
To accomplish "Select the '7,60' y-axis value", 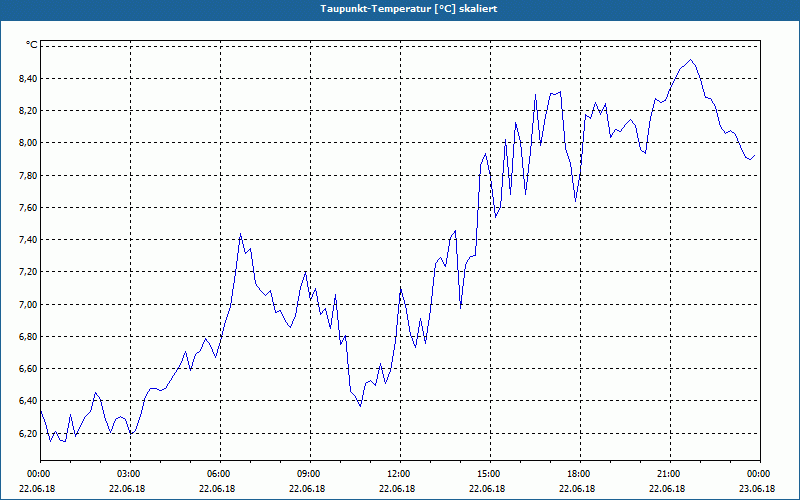I will click(29, 207).
